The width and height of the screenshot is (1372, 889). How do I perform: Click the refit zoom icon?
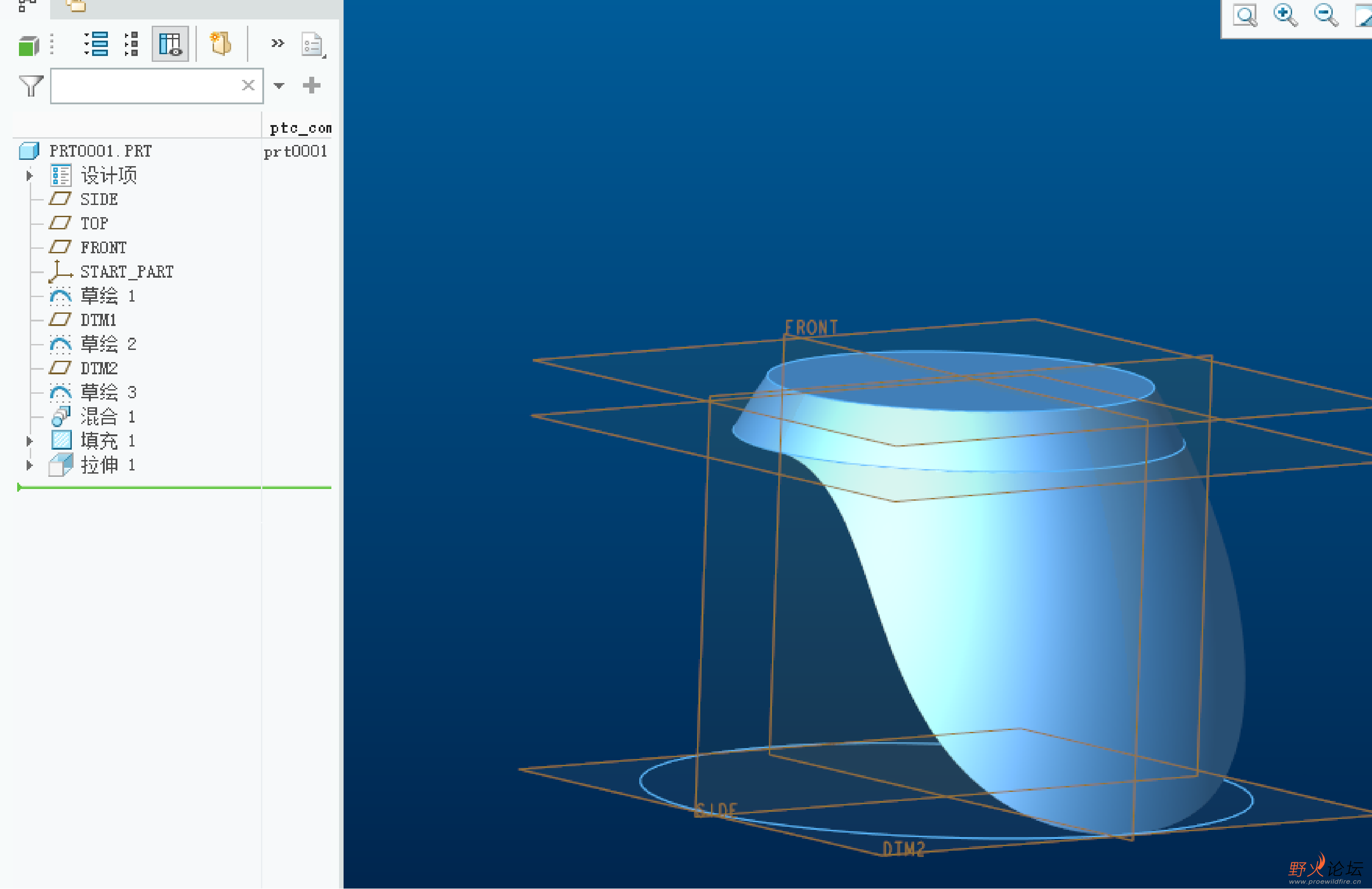coord(1245,15)
